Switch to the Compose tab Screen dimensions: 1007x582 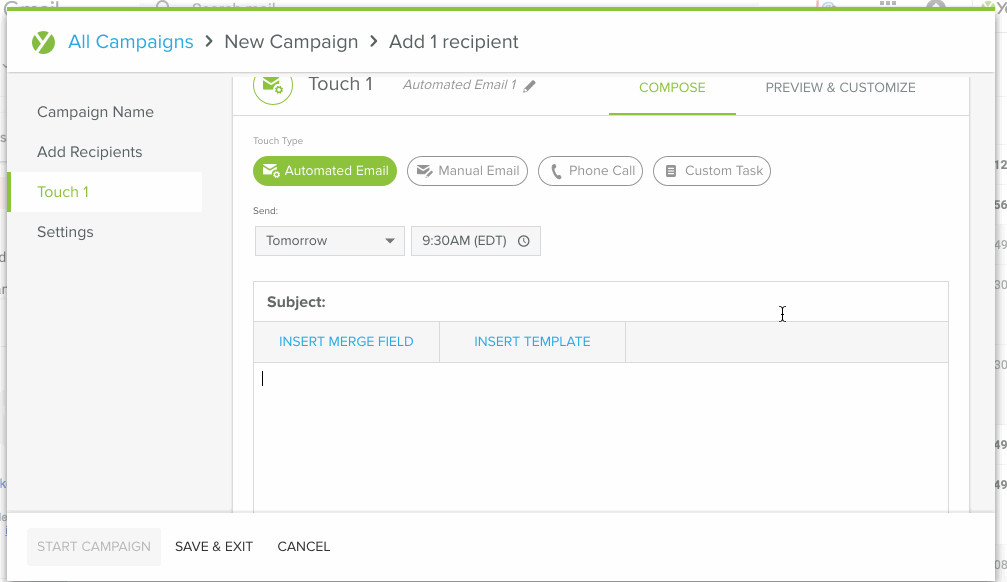click(672, 88)
